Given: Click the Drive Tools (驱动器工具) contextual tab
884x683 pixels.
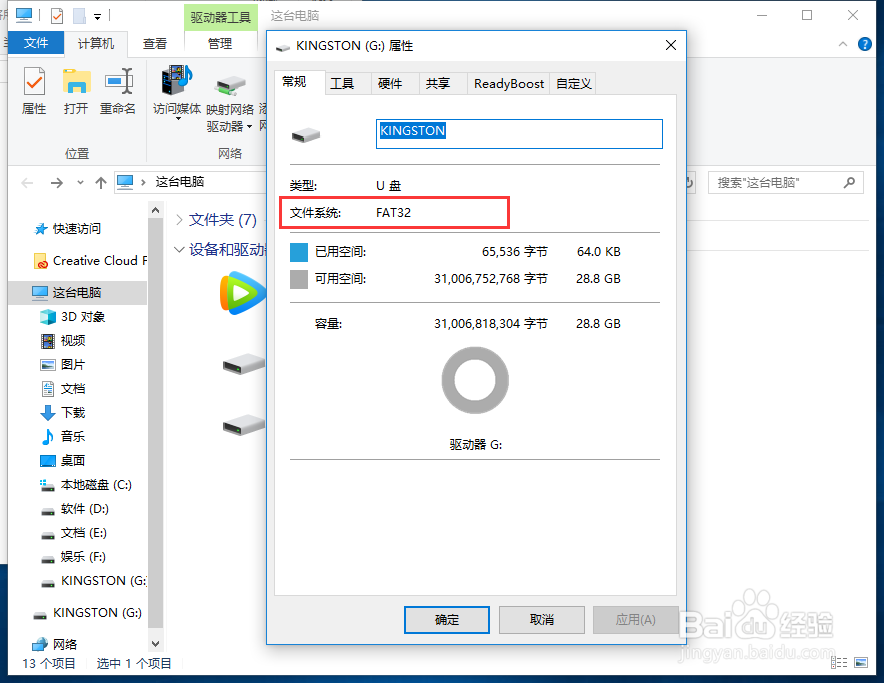Looking at the screenshot, I should click(220, 17).
